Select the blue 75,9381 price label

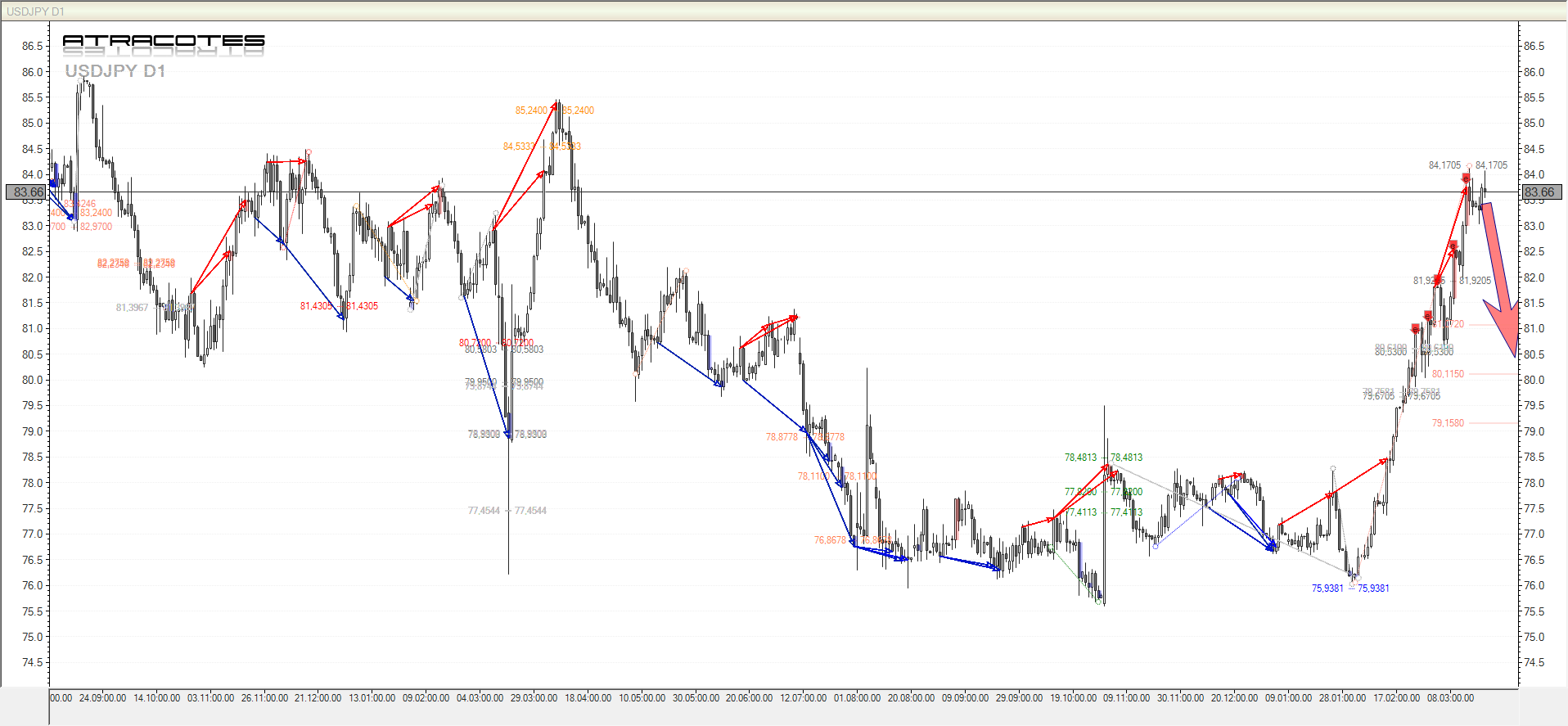(x=1327, y=588)
